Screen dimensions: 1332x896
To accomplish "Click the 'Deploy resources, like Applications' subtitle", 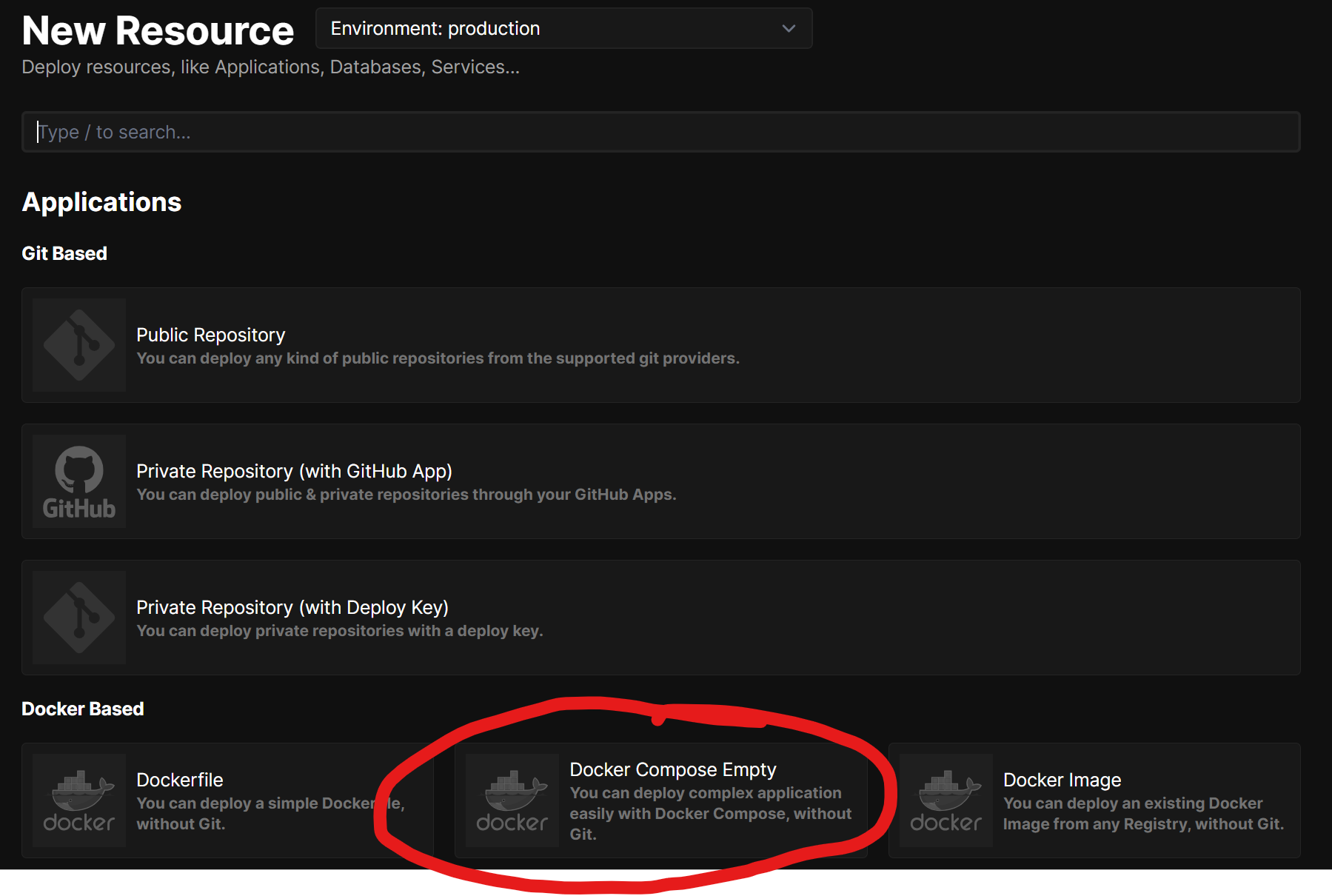I will pyautogui.click(x=270, y=67).
